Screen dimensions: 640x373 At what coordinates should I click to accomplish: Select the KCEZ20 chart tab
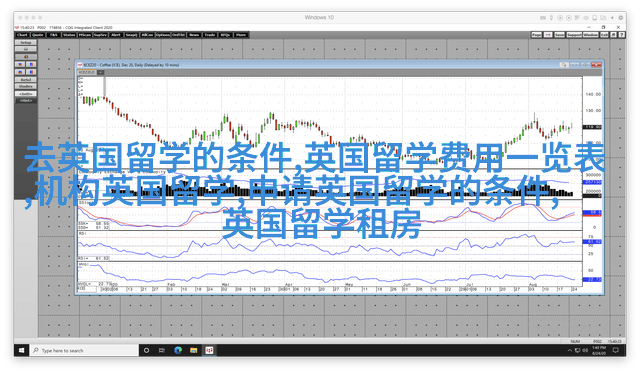(x=87, y=72)
